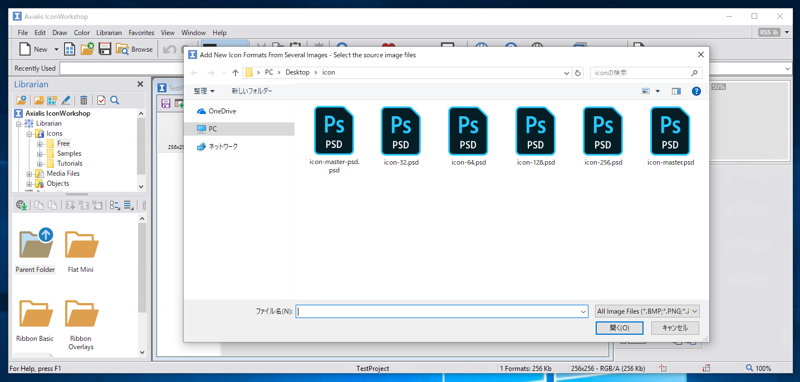Click the Librarian view mode list icon
The image size is (800, 382).
(114, 205)
